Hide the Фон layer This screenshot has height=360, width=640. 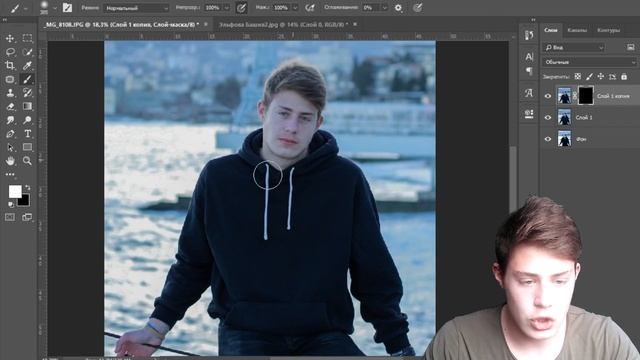548,139
